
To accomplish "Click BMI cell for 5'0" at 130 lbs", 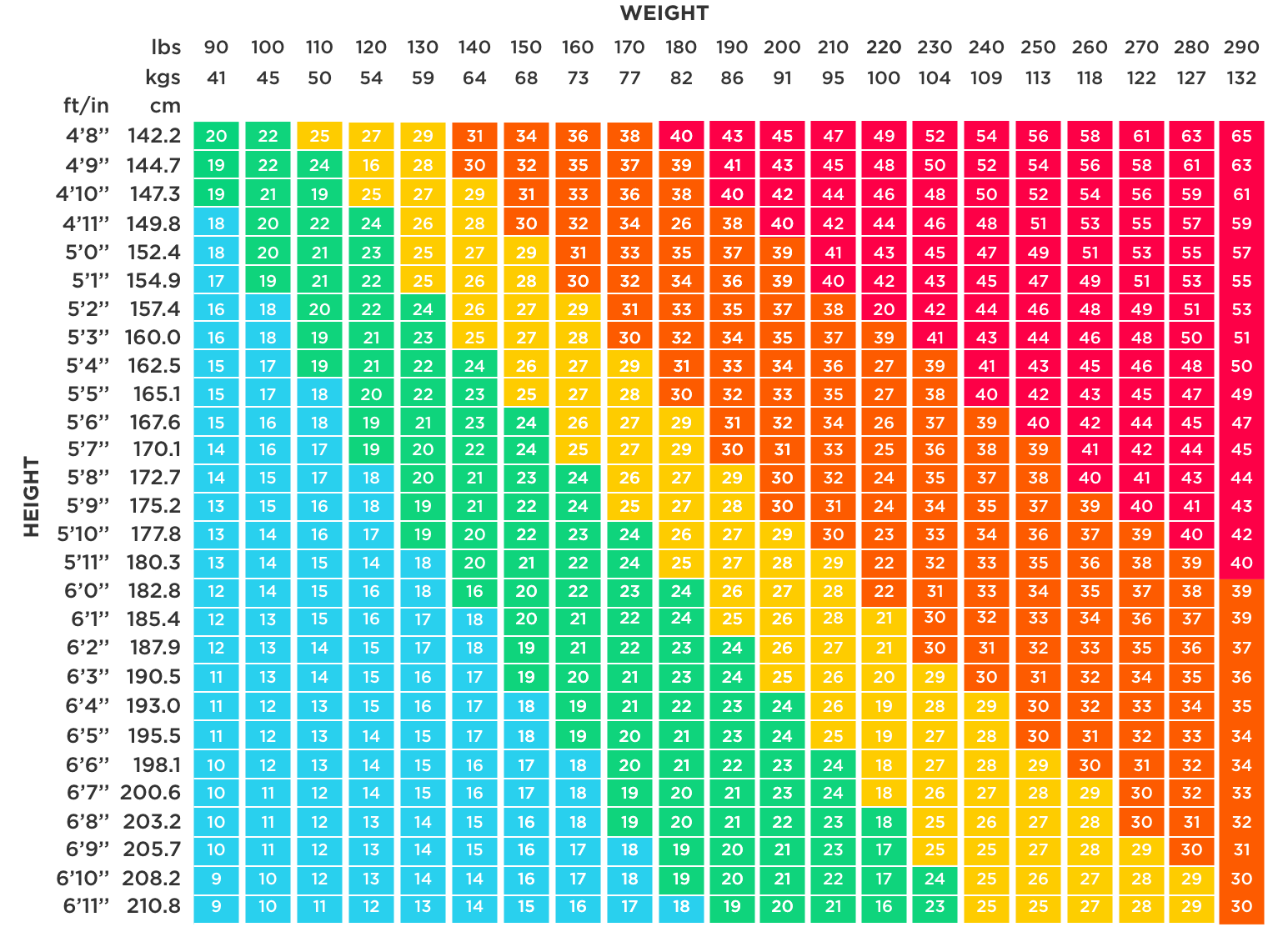I will click(x=423, y=252).
